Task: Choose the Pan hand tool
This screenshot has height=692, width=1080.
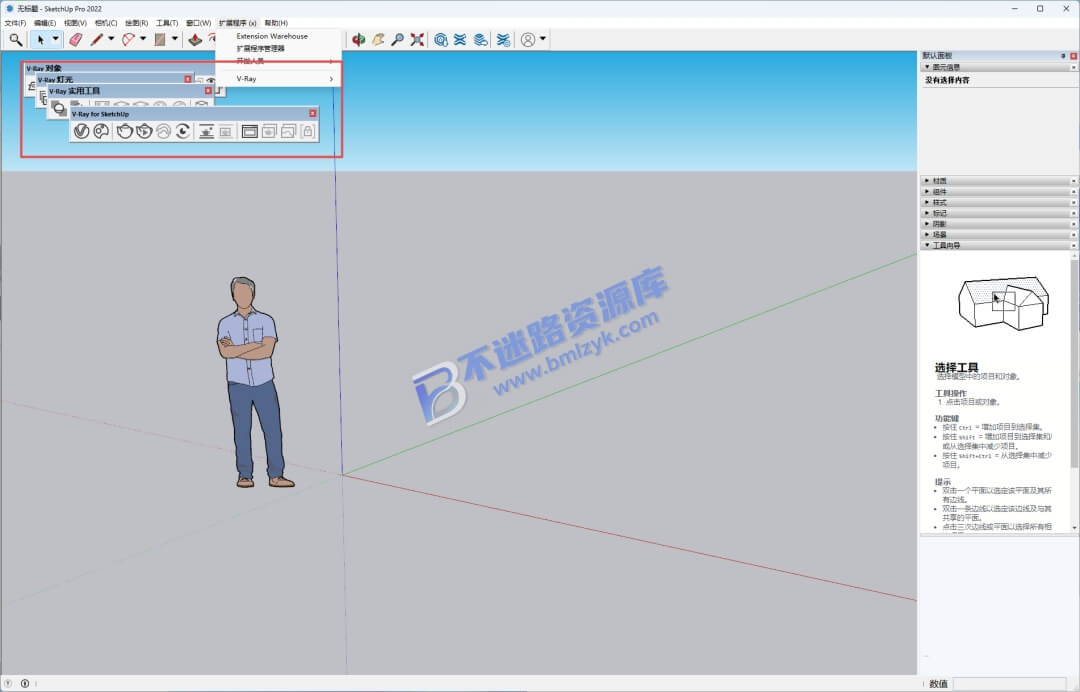Action: coord(378,40)
